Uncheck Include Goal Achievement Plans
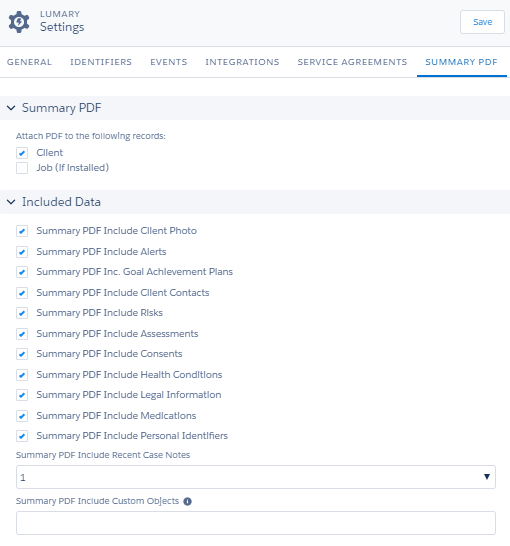This screenshot has width=510, height=546. point(22,272)
